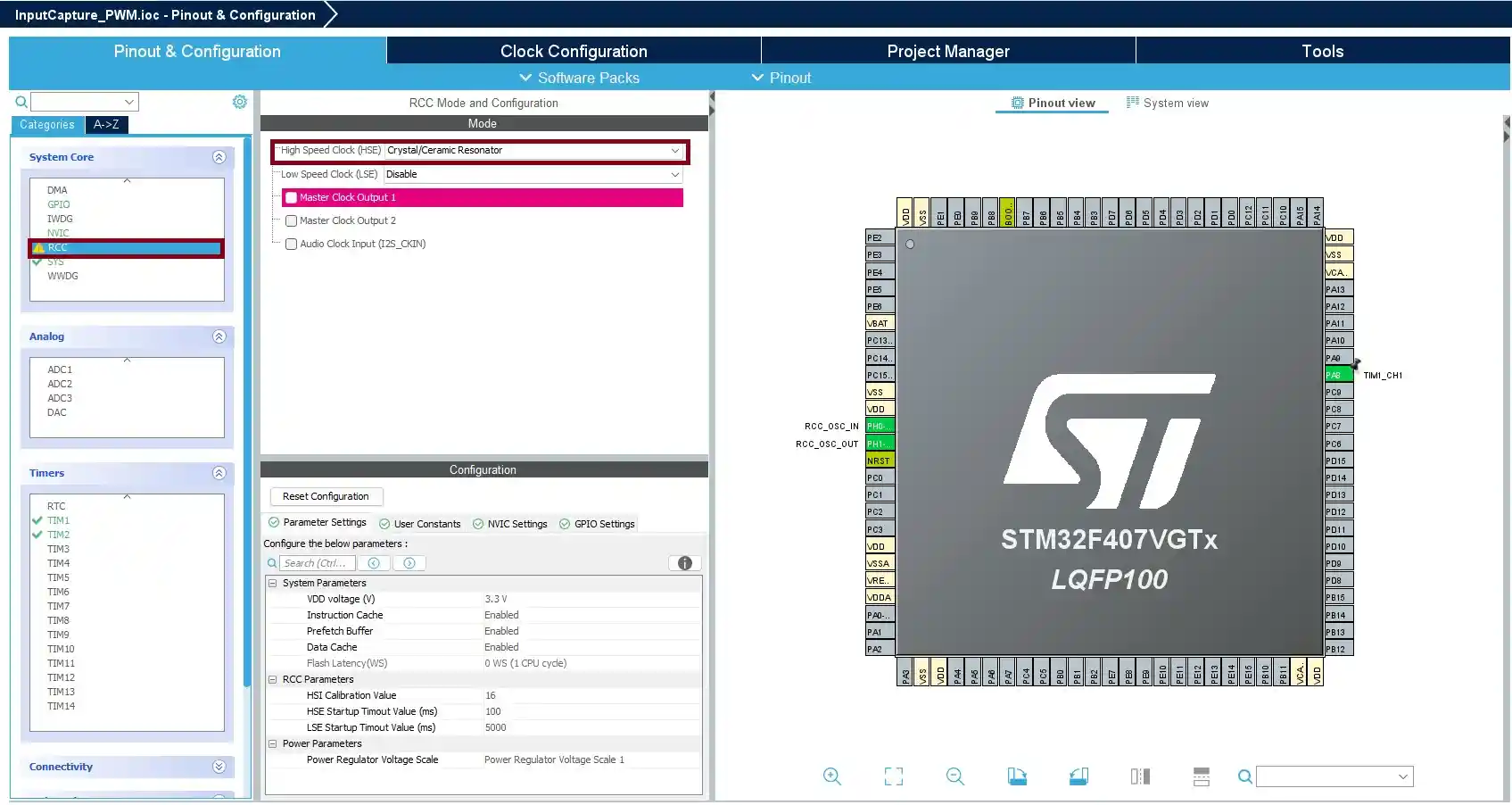Screen dimensions: 1512x805
Task: Open the Pinout menu
Action: [x=781, y=78]
